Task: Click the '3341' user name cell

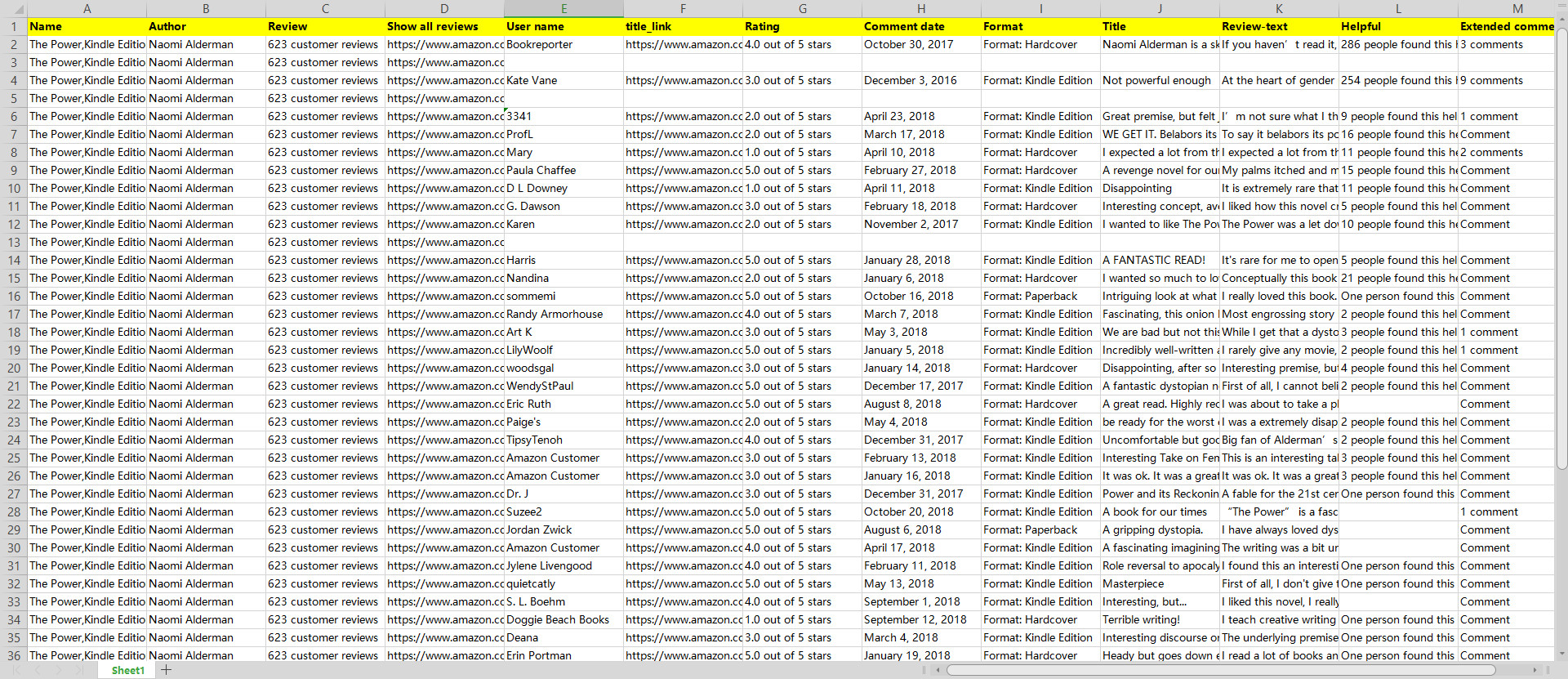Action: (x=563, y=116)
